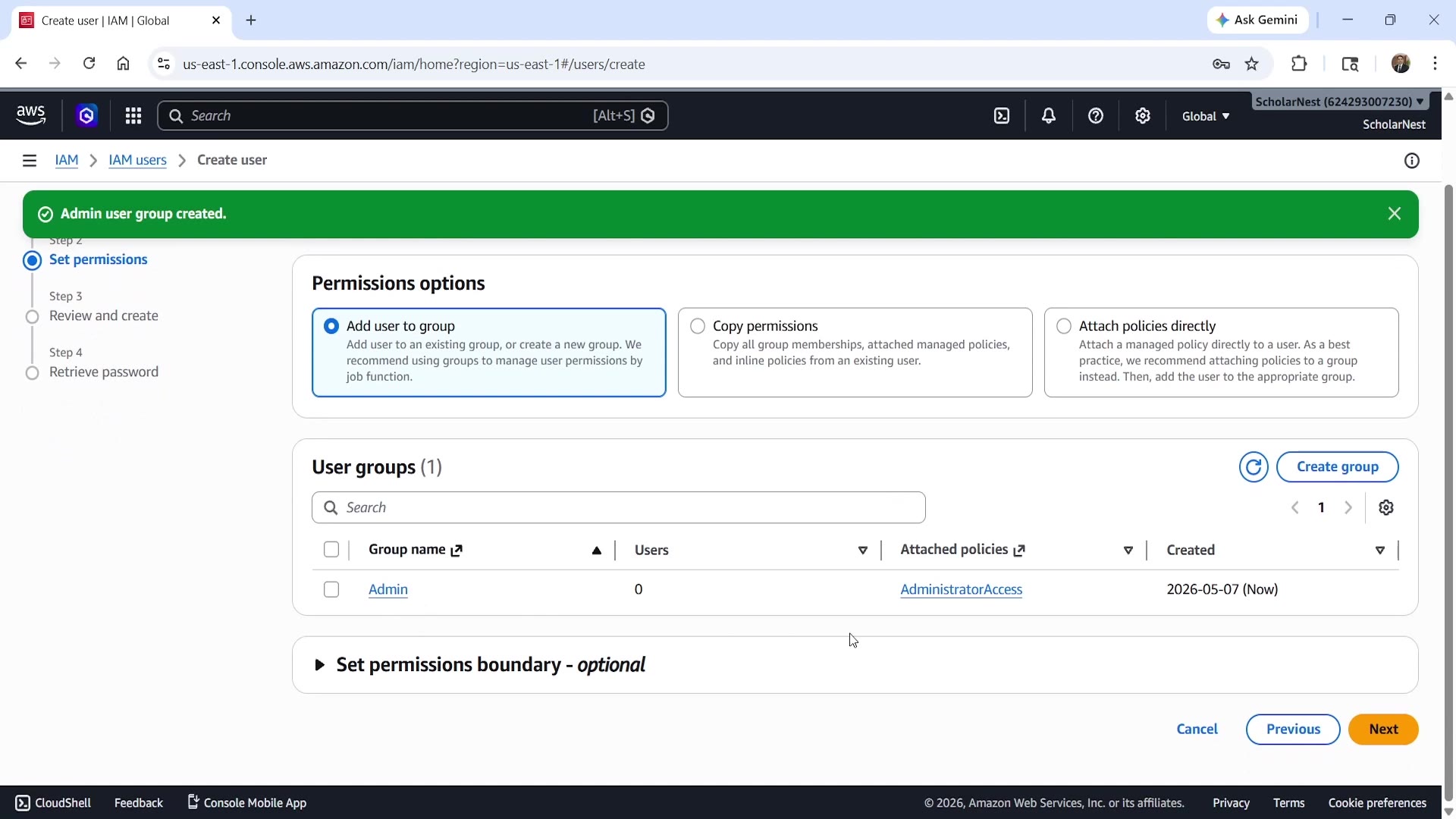The height and width of the screenshot is (819, 1456).
Task: Go back in browser history
Action: click(21, 64)
